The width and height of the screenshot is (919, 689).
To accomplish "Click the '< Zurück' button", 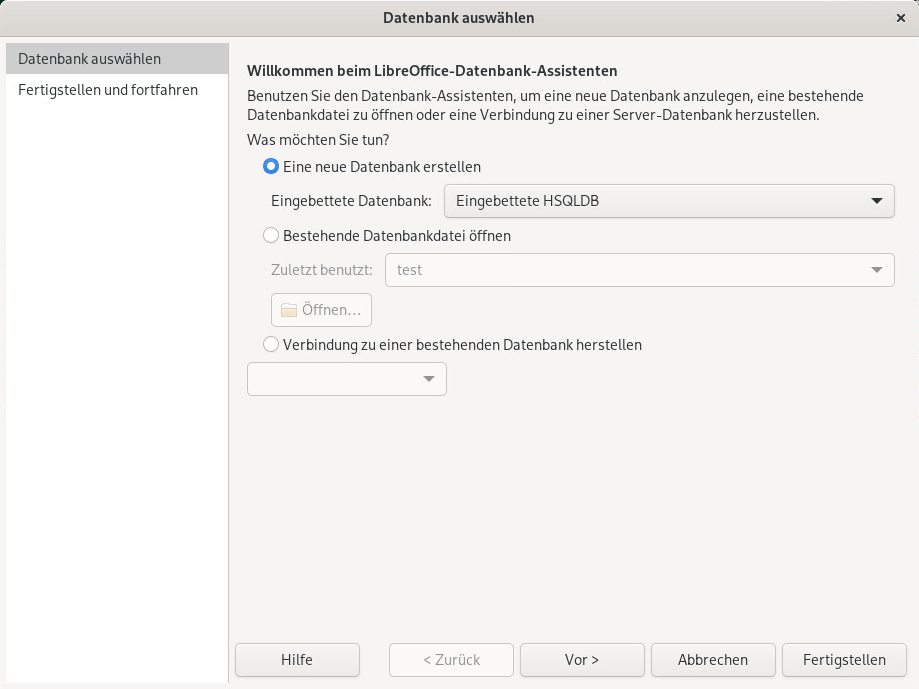I will (x=451, y=660).
